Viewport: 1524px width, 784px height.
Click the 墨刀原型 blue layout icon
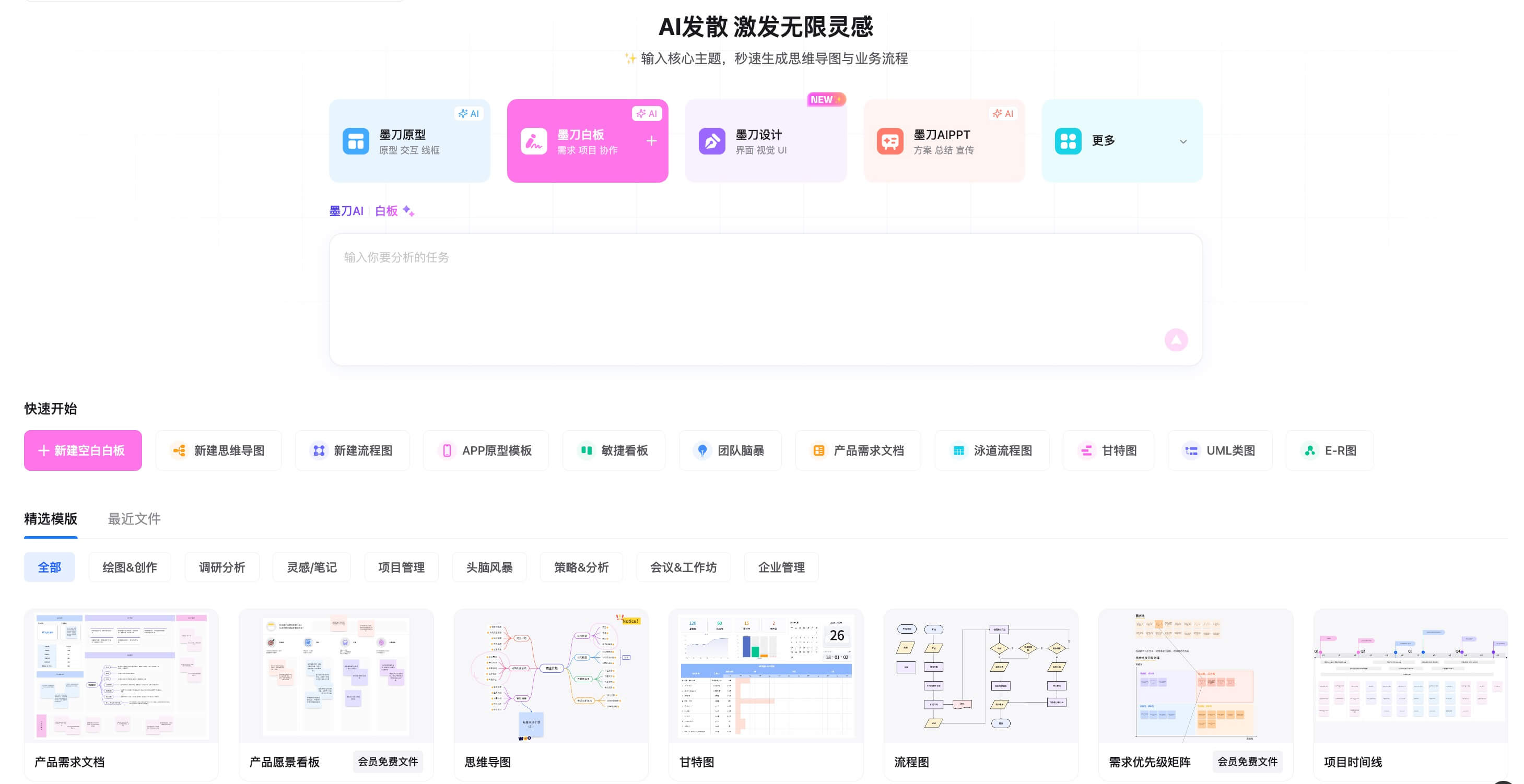coord(356,141)
